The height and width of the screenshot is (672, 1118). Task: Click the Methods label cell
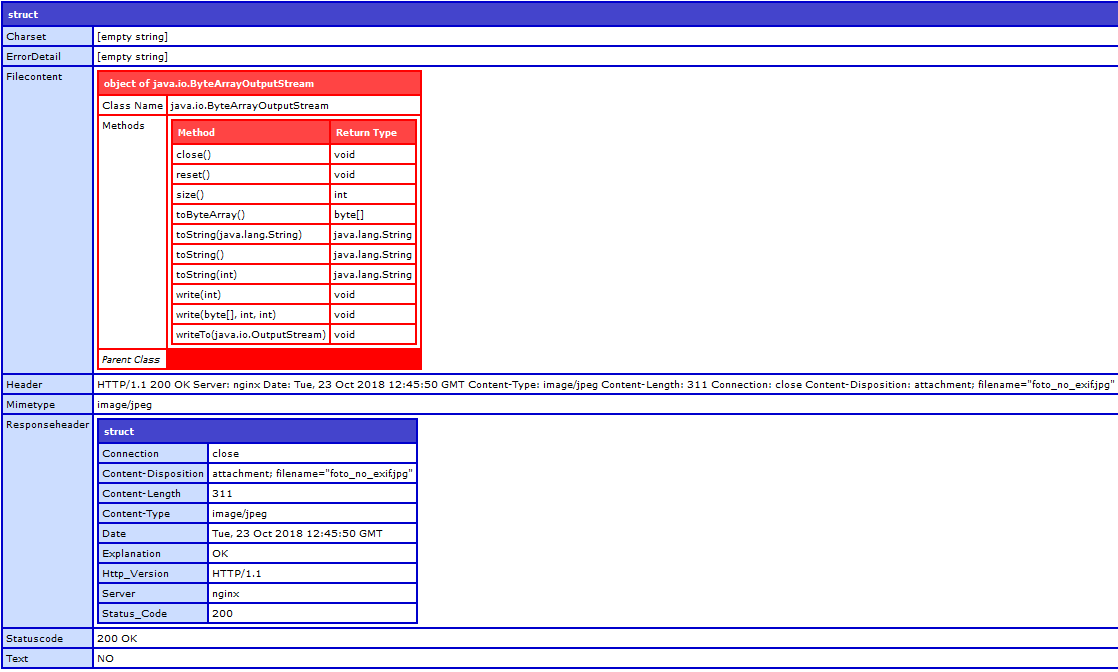click(132, 231)
